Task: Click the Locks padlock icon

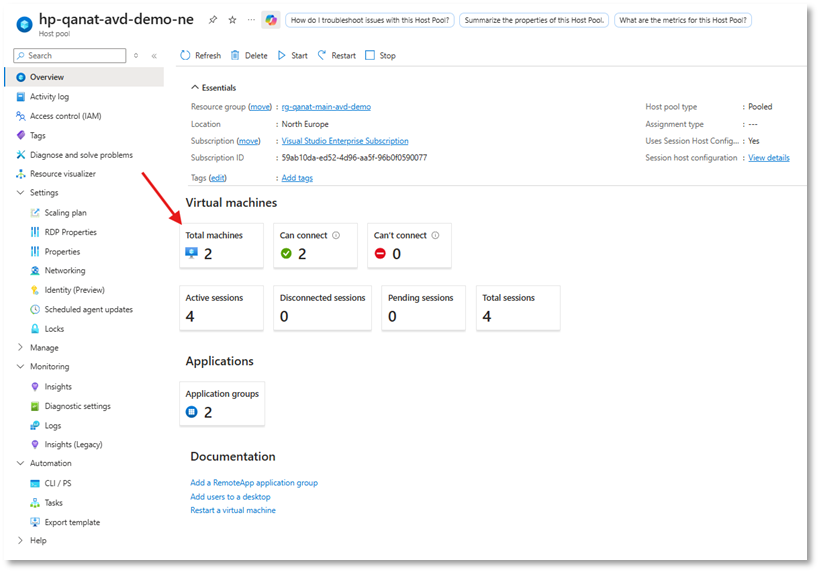Action: [35, 329]
